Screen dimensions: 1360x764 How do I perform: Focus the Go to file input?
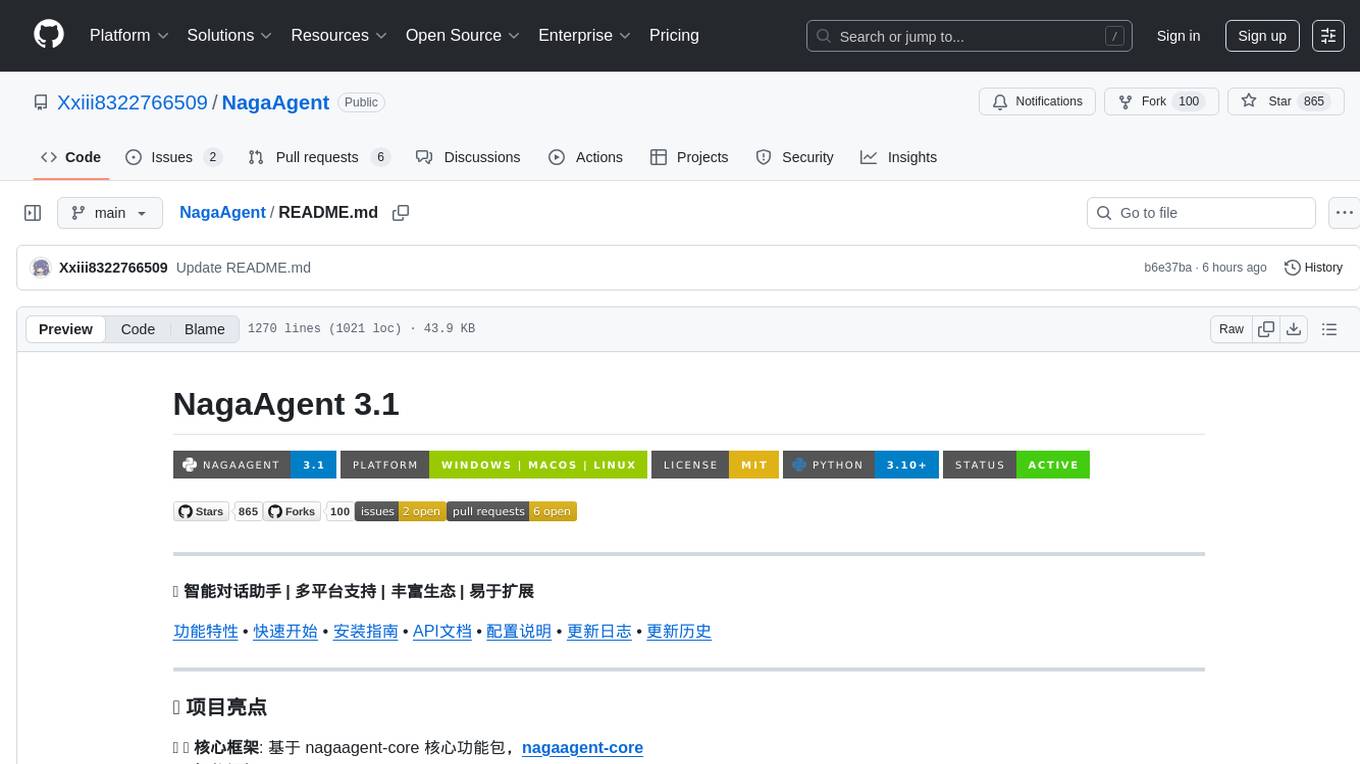pyautogui.click(x=1201, y=213)
